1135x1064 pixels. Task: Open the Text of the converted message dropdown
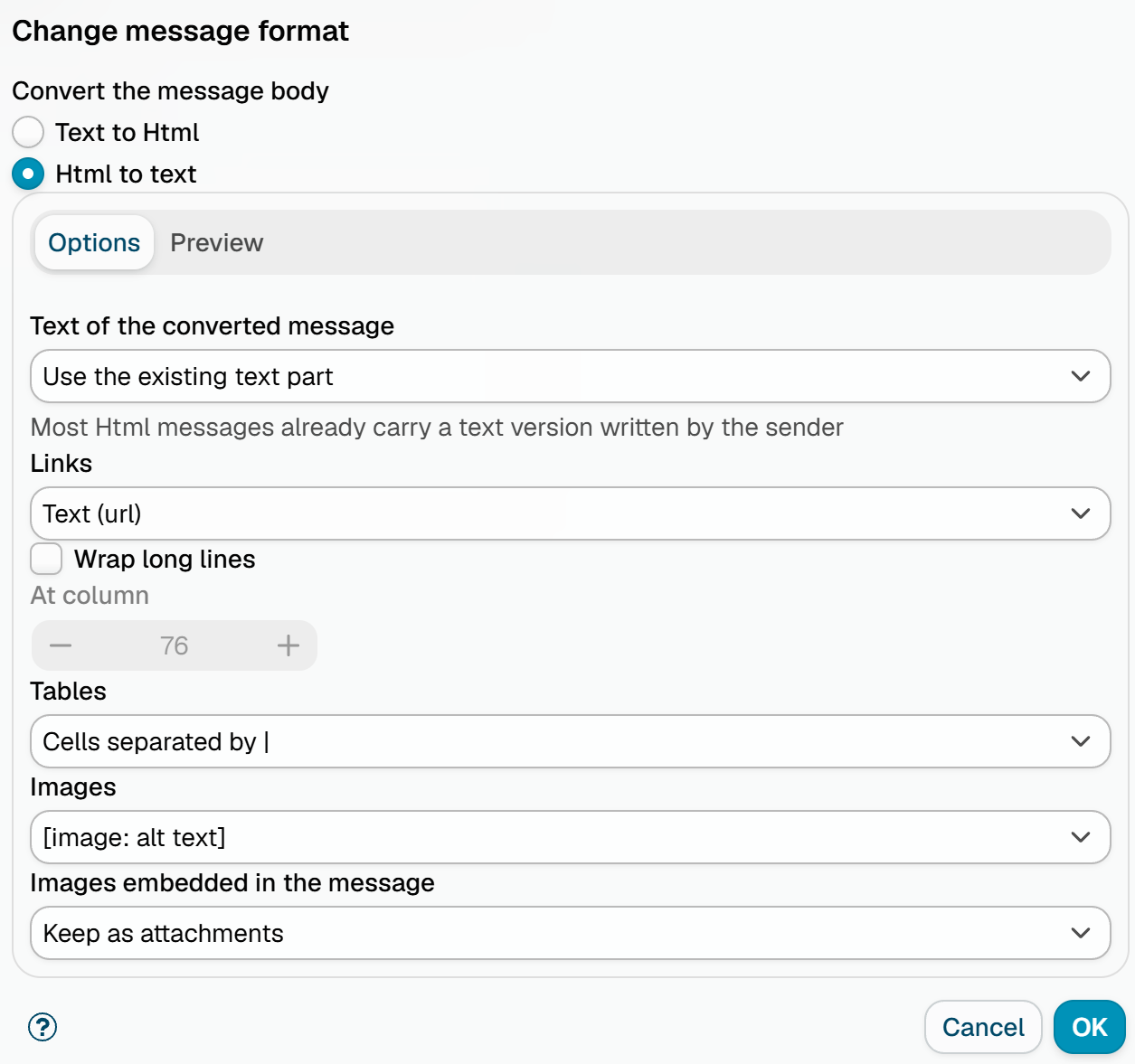[571, 376]
